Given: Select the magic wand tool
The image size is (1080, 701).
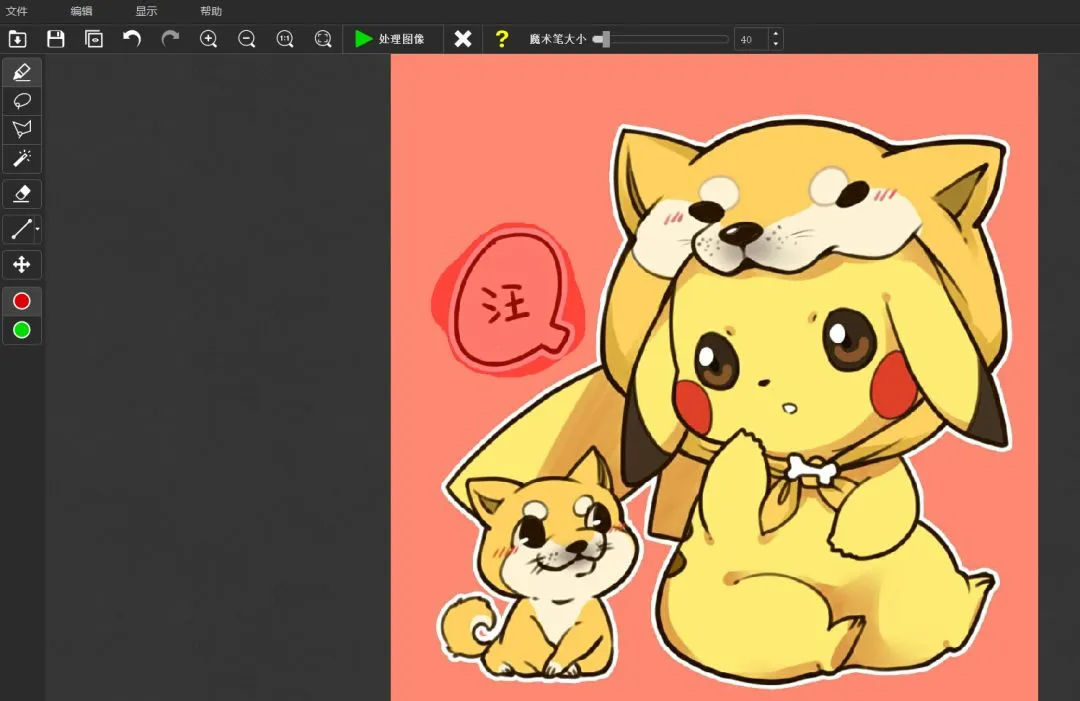Looking at the screenshot, I should click(22, 158).
